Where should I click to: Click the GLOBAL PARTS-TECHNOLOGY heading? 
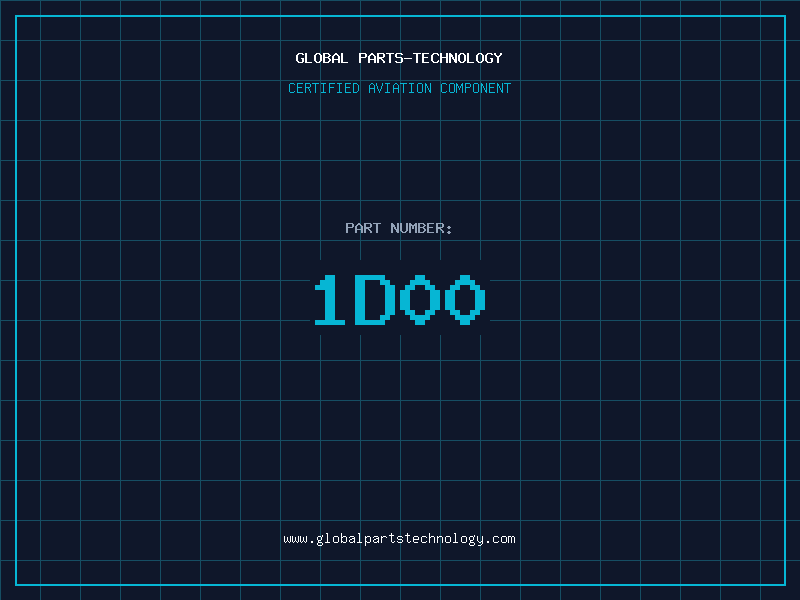399,58
